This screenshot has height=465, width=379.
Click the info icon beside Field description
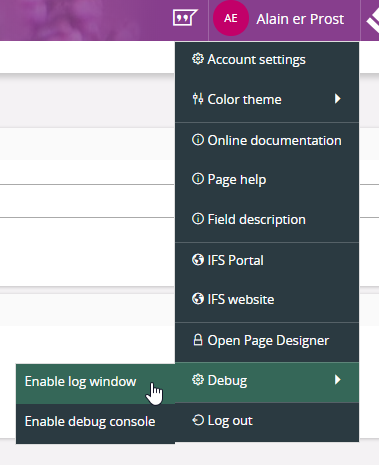198,219
